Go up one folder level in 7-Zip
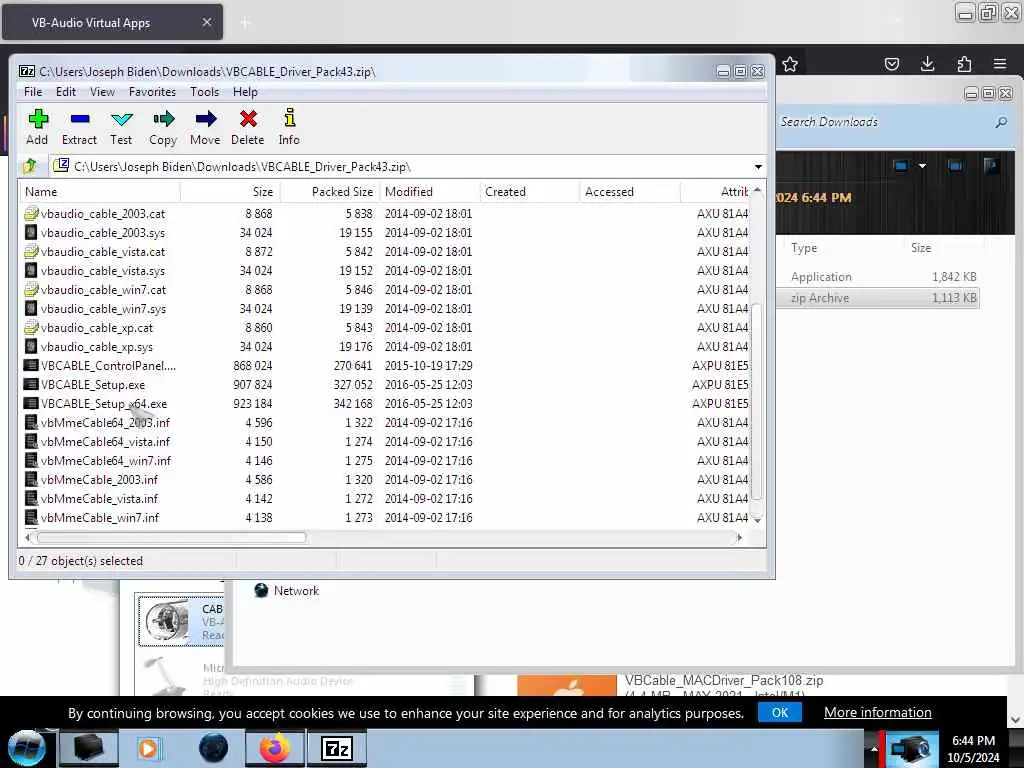The image size is (1024, 768). (x=30, y=167)
